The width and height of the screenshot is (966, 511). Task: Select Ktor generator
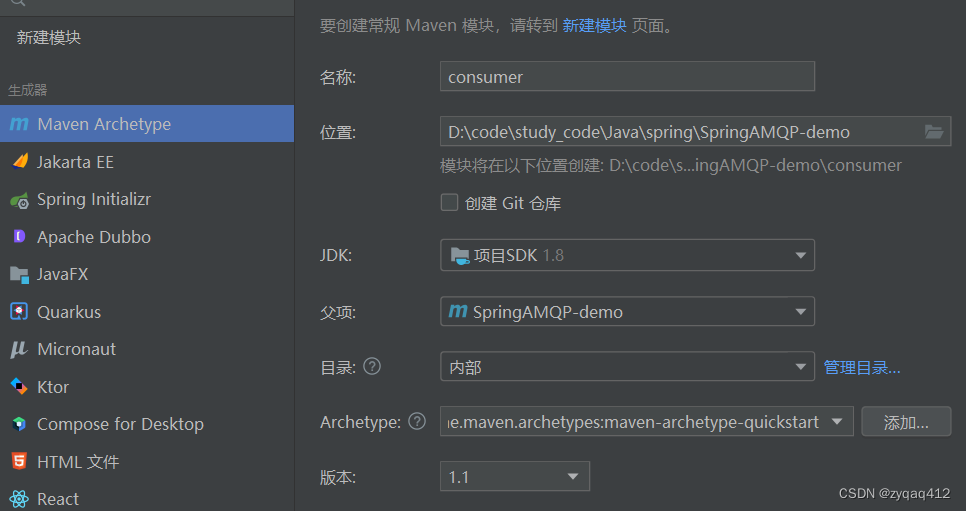coord(147,386)
